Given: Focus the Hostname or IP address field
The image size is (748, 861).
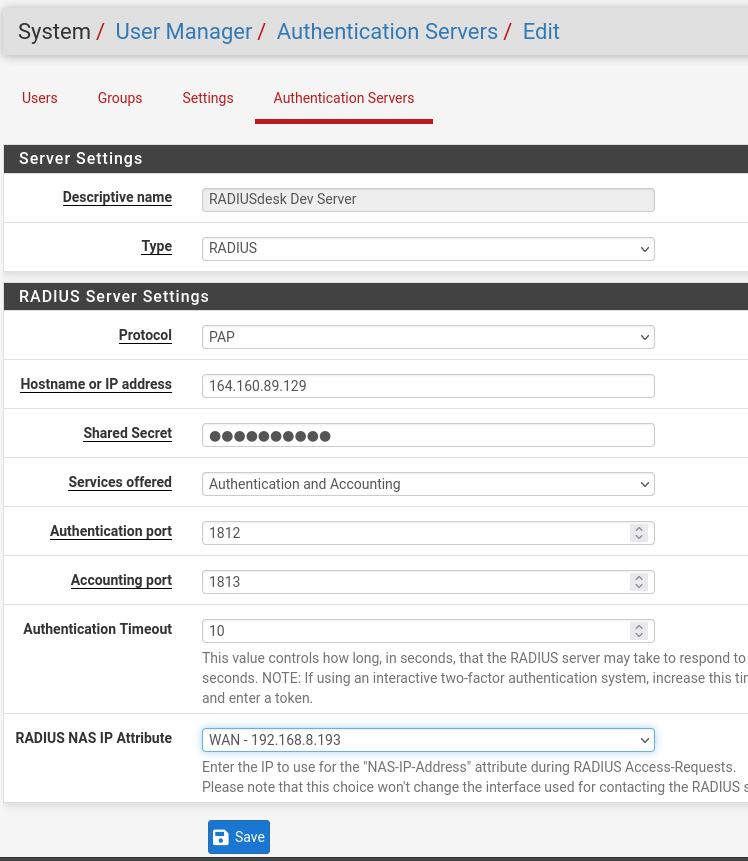Looking at the screenshot, I should (x=428, y=386).
